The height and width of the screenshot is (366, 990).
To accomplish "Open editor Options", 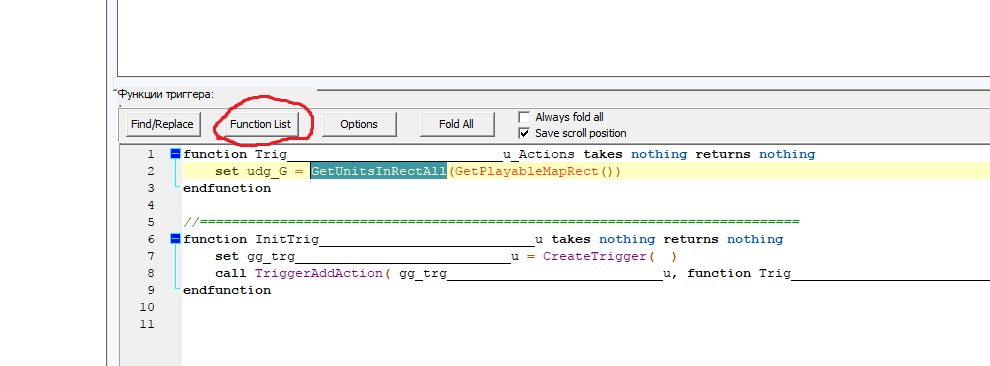I will click(359, 124).
